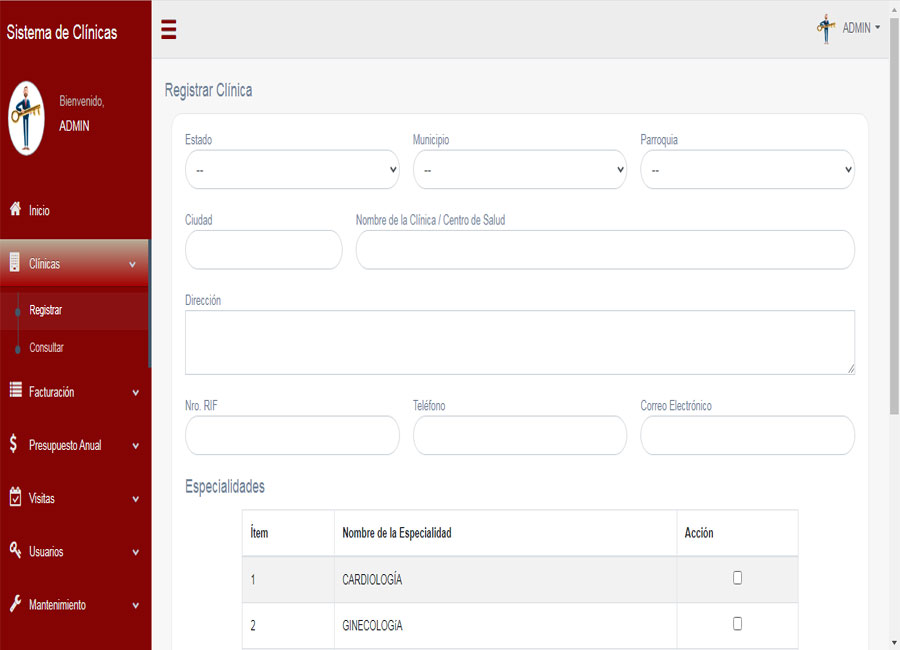The width and height of the screenshot is (900, 650).
Task: Check the CARDIOLOGÍA specialty checkbox
Action: pos(737,578)
